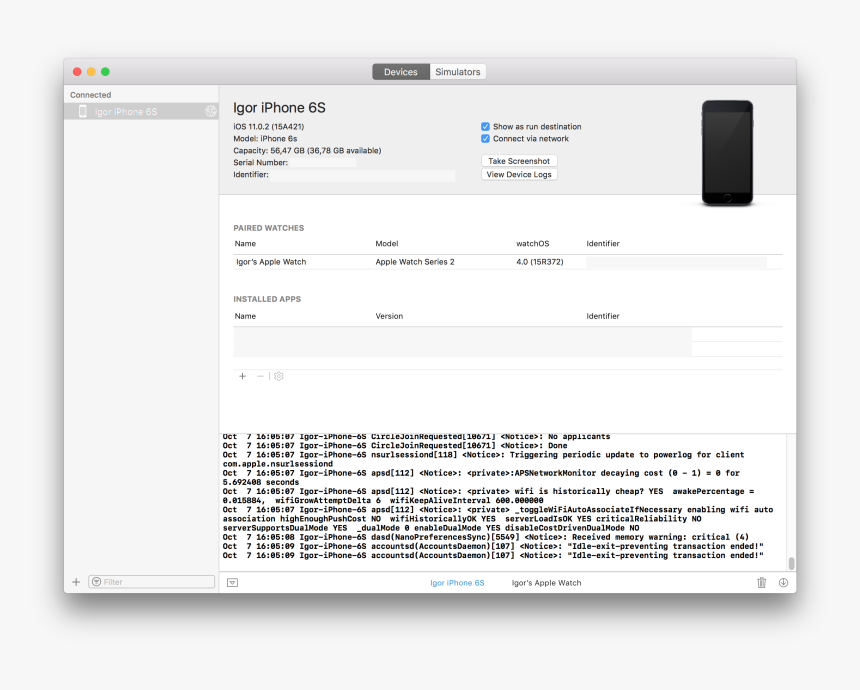
Task: Click the device Filter field
Action: [x=151, y=582]
